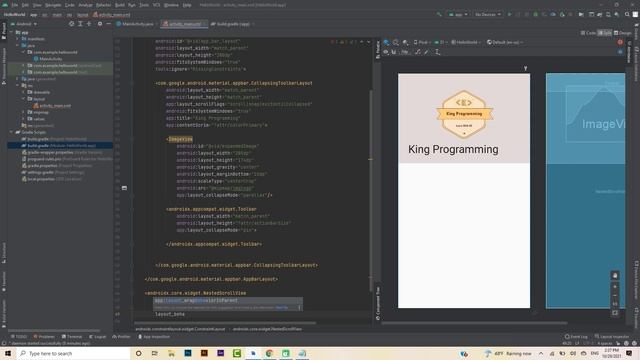The height and width of the screenshot is (360, 640).
Task: Open the App Inspection tool window
Action: pos(154,337)
